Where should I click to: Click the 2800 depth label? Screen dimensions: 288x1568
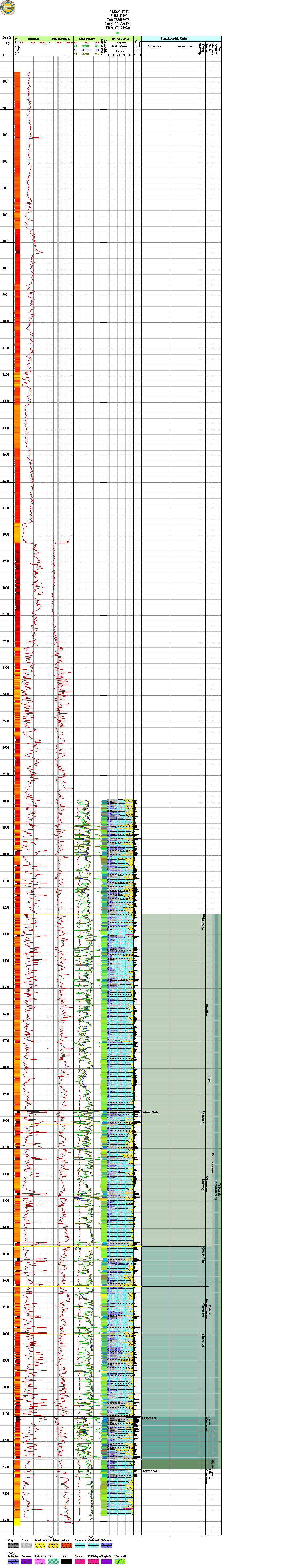pos(6,801)
